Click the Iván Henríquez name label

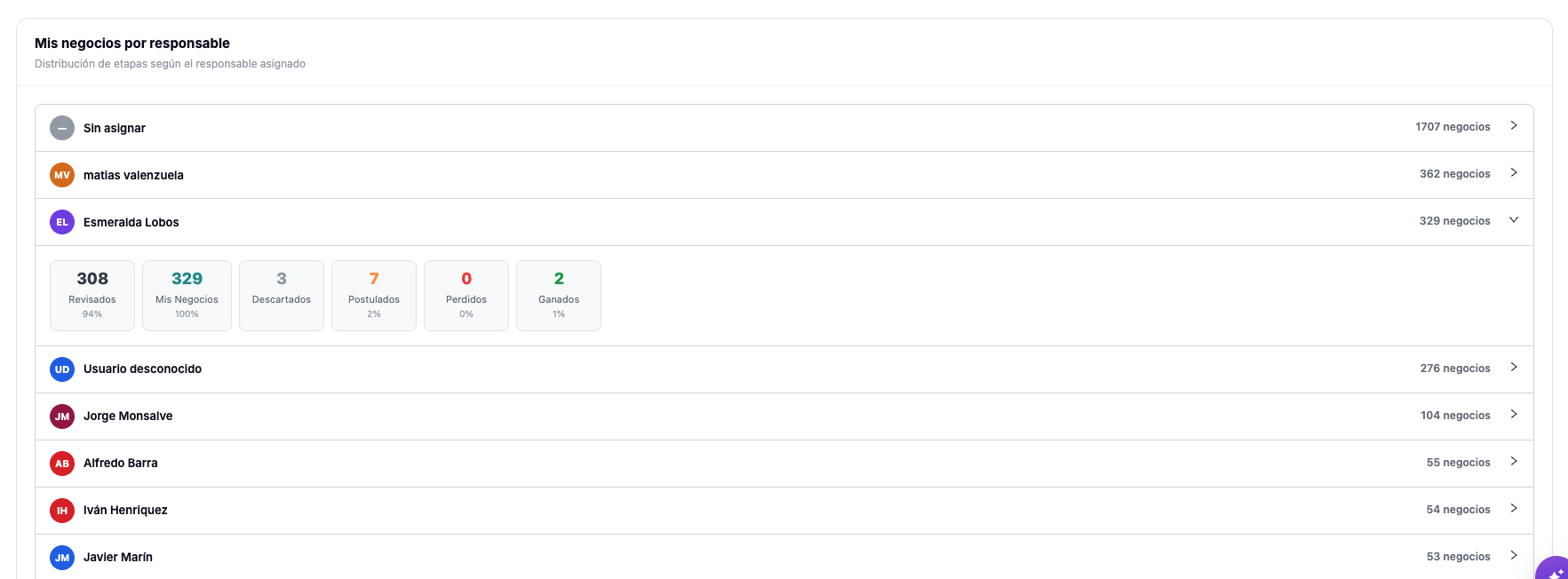[125, 511]
